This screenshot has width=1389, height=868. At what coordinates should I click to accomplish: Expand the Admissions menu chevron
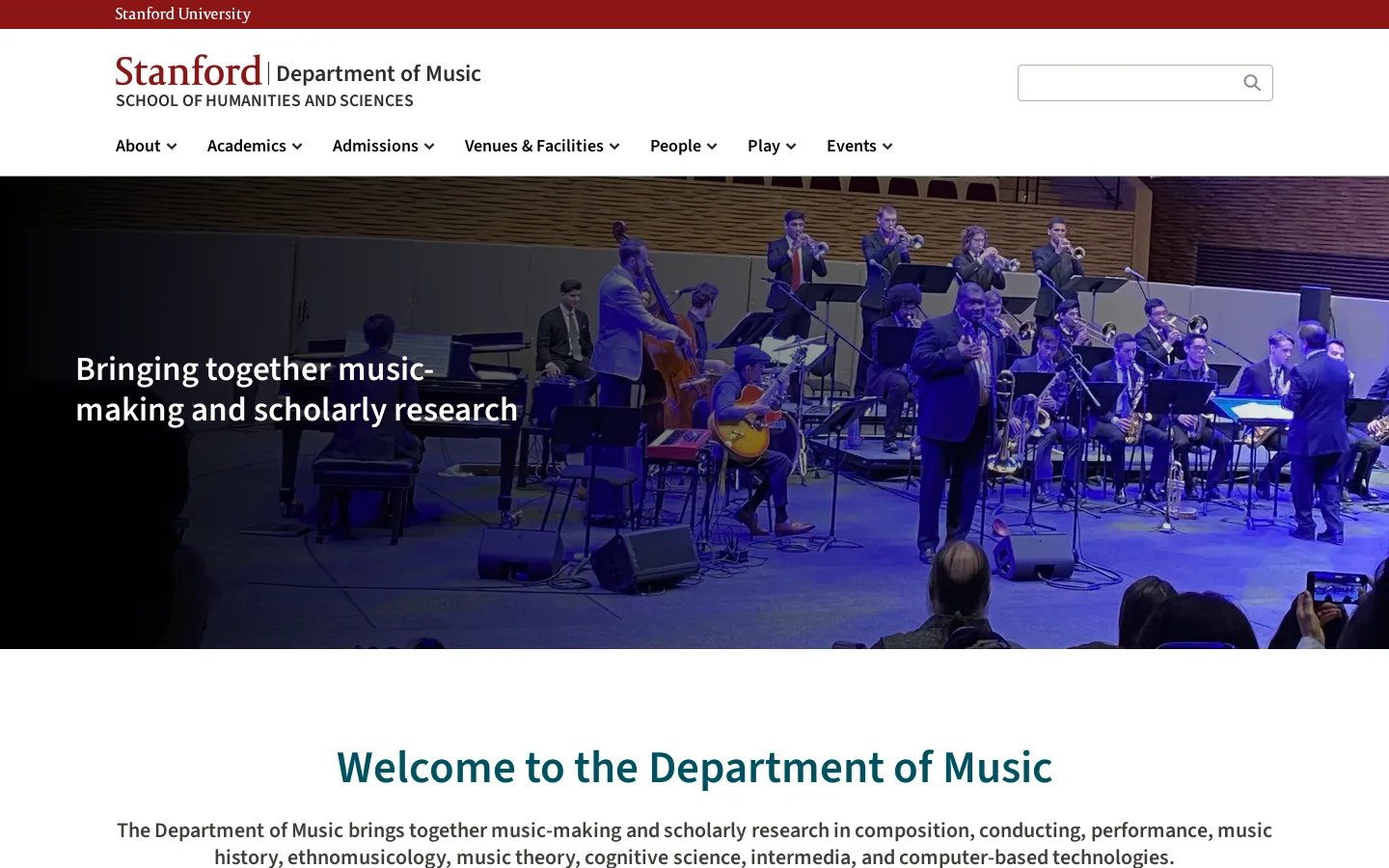click(429, 147)
